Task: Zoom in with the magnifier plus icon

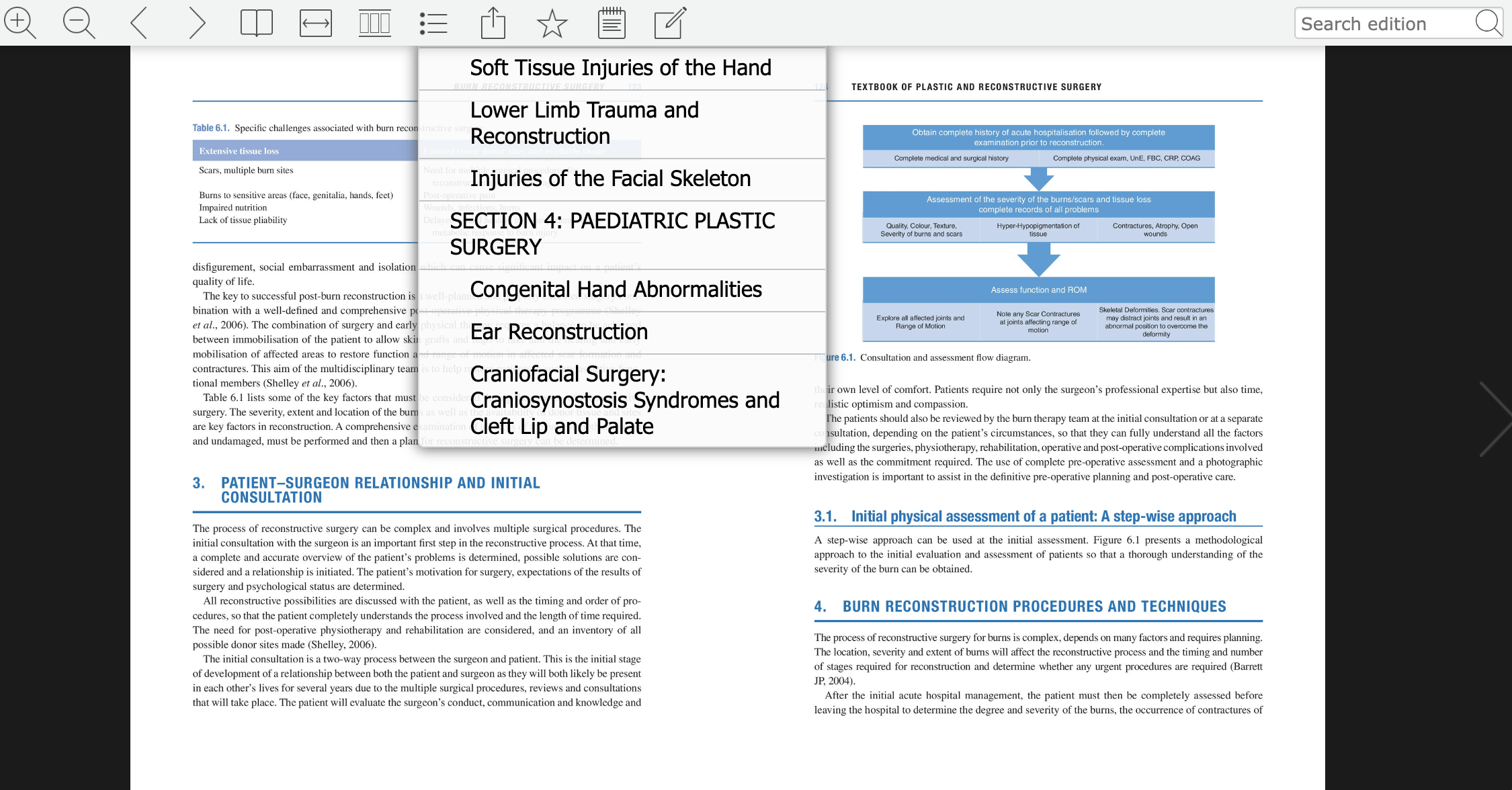Action: tap(20, 23)
